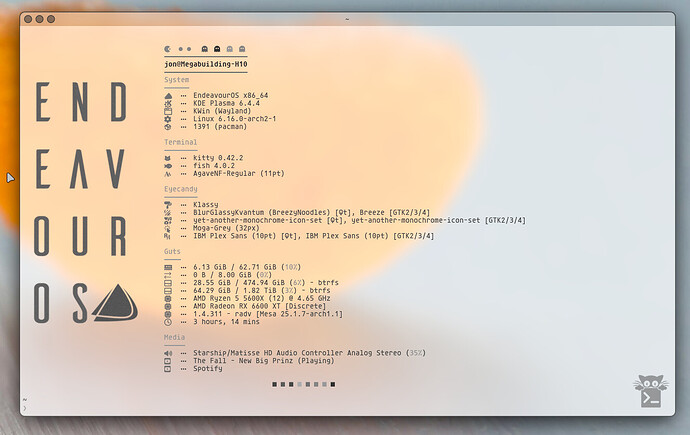Click the fish icon beside fish 4.0.2
The image size is (690, 435).
pyautogui.click(x=168, y=166)
